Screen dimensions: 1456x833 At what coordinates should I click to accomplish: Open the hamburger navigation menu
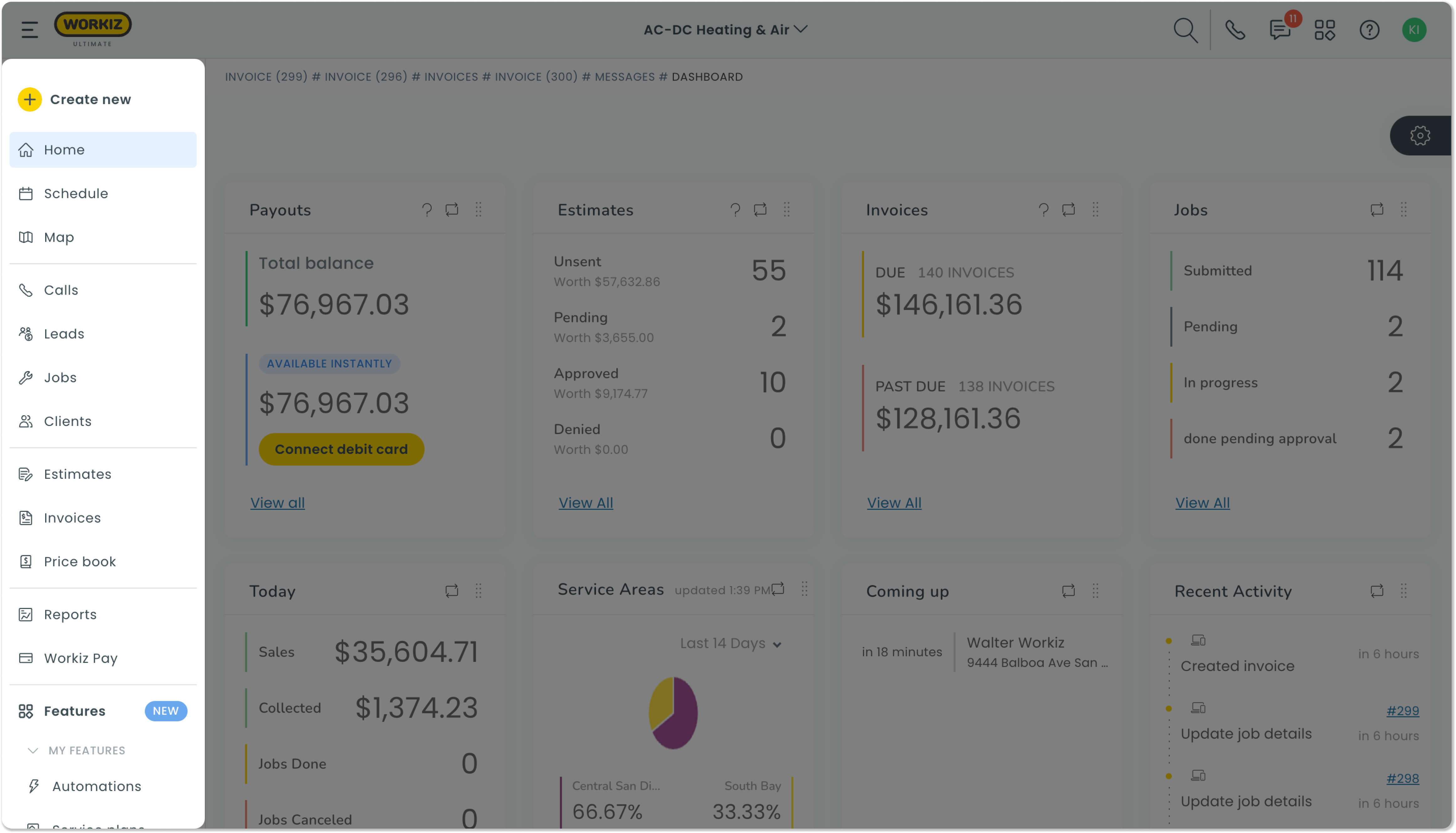point(29,29)
